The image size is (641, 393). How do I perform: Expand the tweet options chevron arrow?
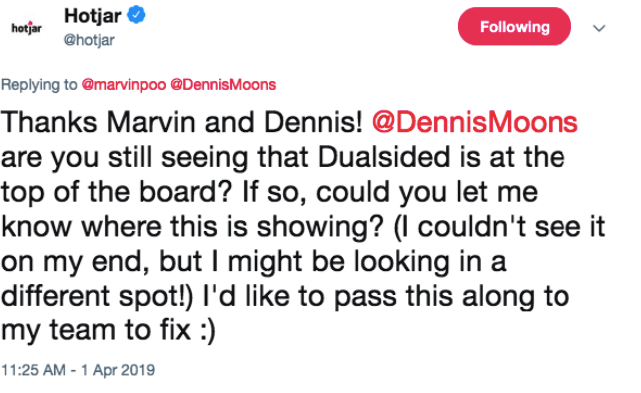click(x=599, y=28)
